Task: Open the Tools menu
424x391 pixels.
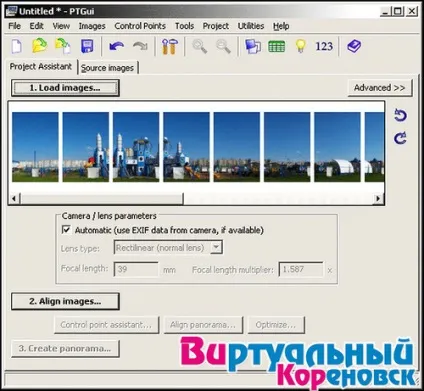Action: tap(184, 26)
